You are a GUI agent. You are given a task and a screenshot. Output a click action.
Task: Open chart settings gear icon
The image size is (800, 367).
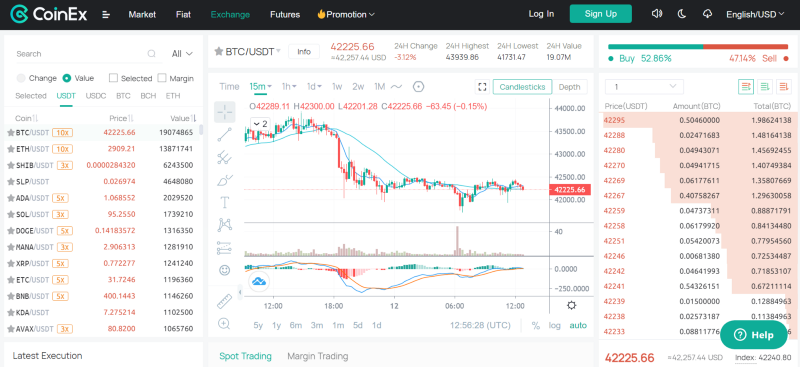572,306
